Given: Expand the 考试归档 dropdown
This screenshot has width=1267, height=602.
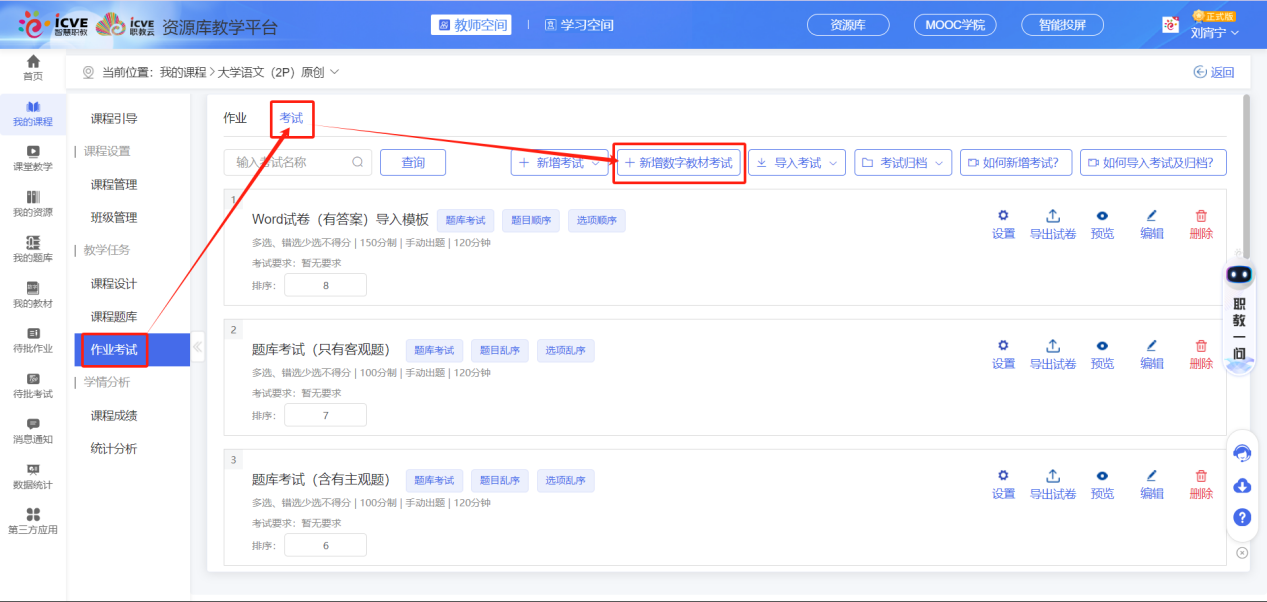Looking at the screenshot, I should tap(903, 163).
